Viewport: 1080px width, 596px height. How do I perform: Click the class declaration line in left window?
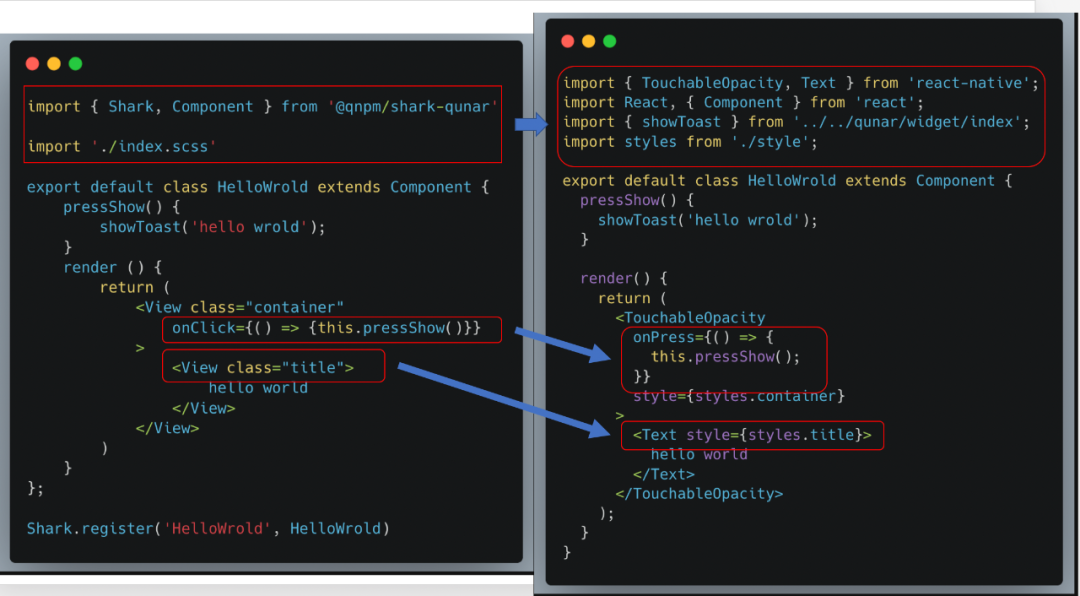tap(258, 187)
